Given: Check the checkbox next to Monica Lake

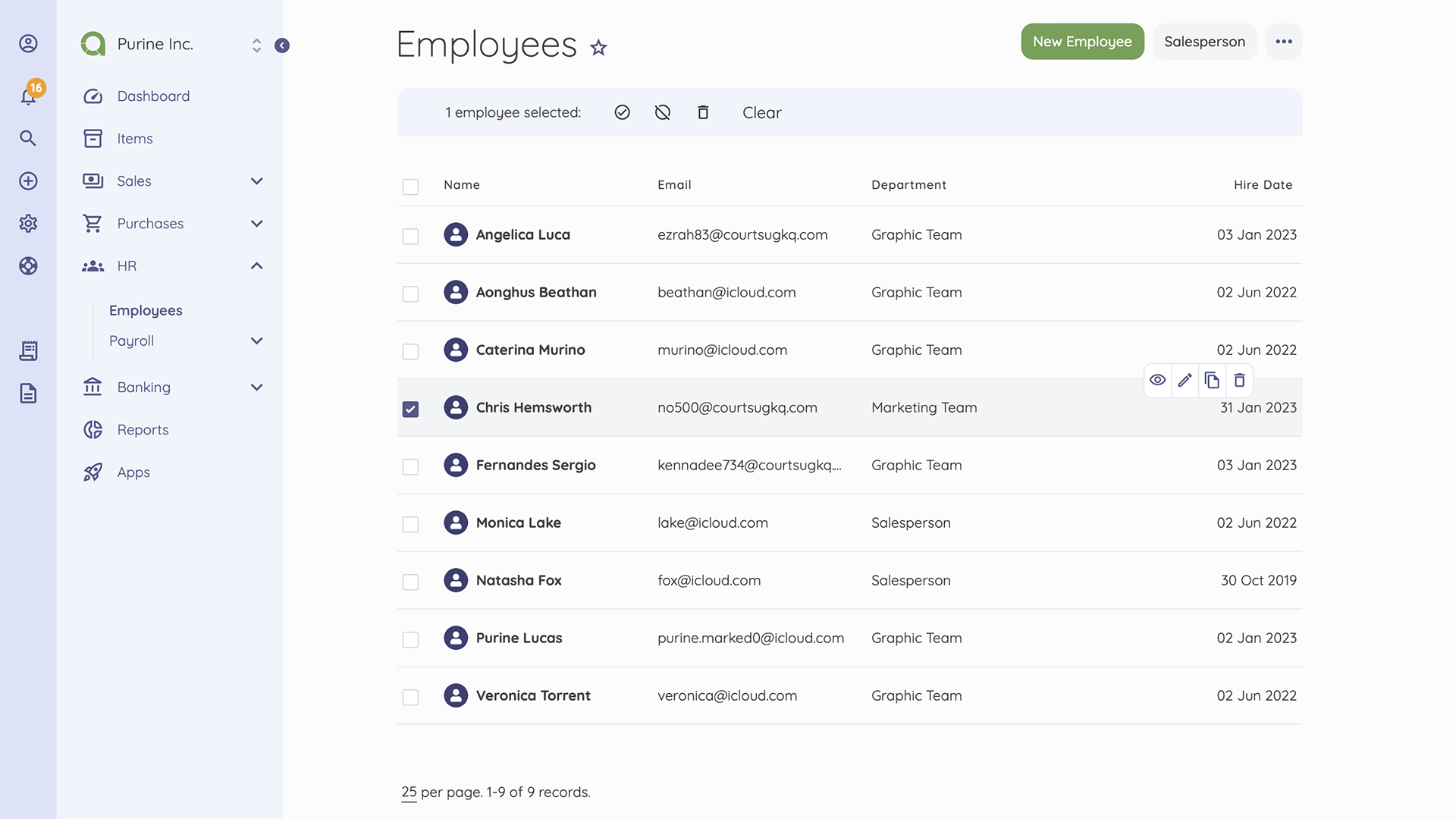Looking at the screenshot, I should coord(410,524).
